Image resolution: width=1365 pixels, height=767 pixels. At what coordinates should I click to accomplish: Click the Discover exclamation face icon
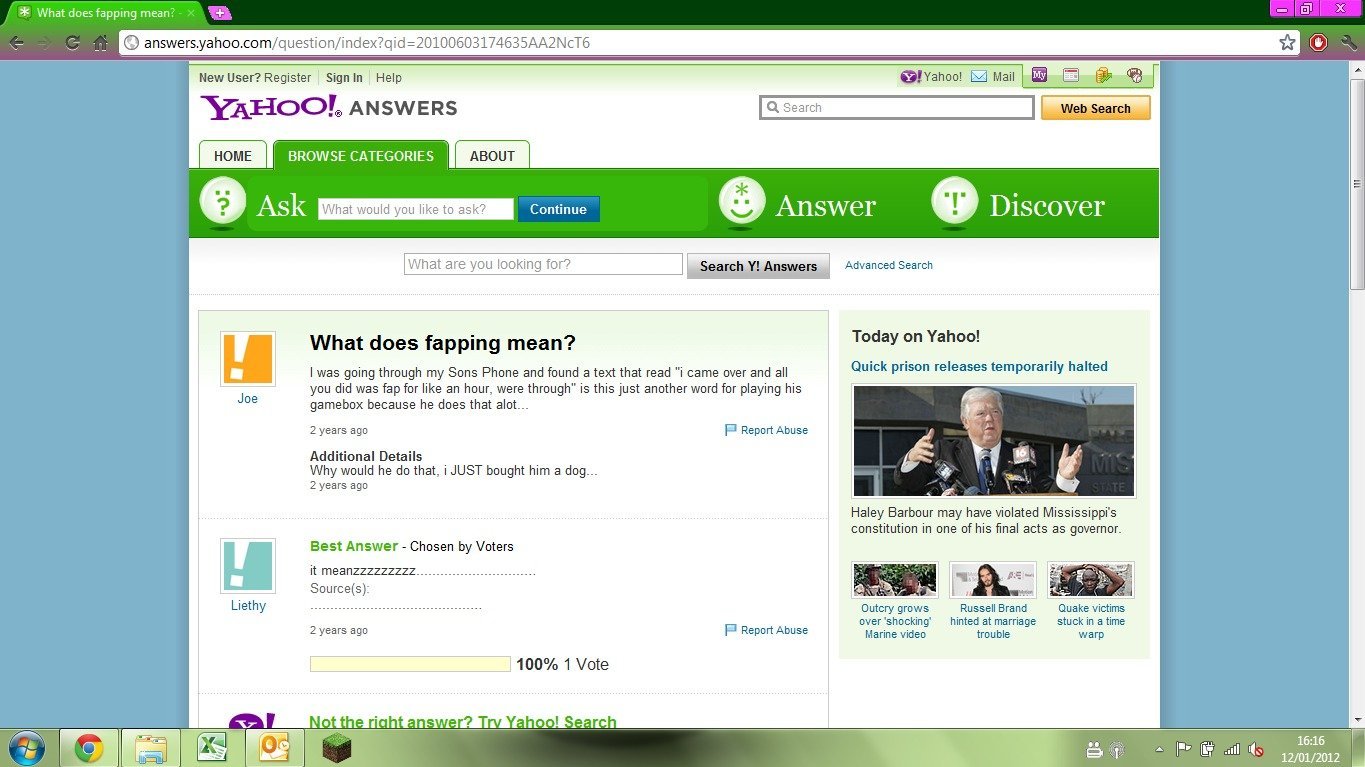(955, 202)
